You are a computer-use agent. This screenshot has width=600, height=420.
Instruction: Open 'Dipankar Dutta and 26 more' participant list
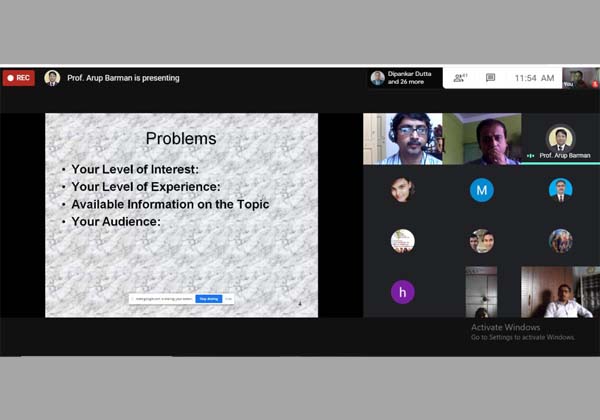(405, 78)
